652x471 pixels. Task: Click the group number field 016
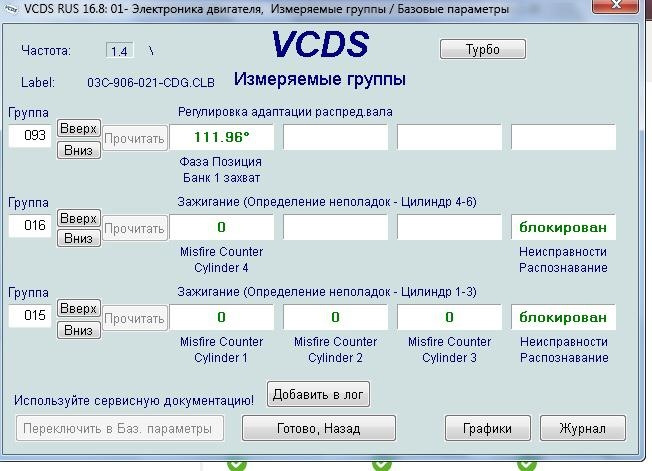tap(30, 226)
